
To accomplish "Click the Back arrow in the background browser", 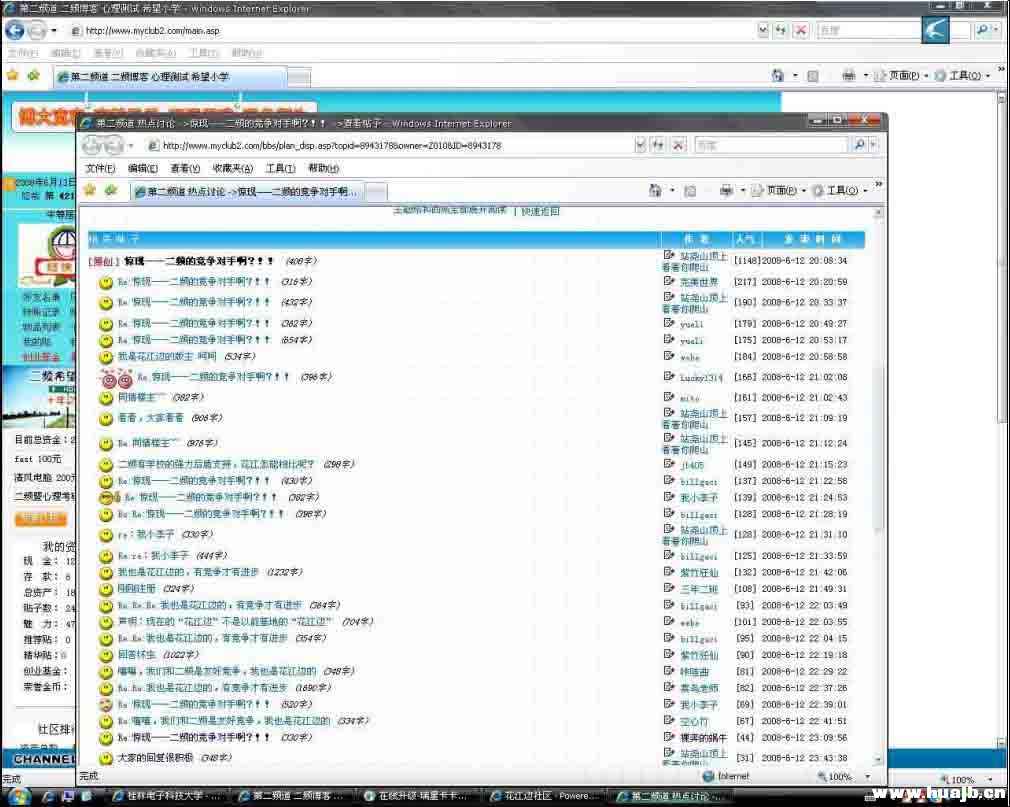I will (15, 31).
